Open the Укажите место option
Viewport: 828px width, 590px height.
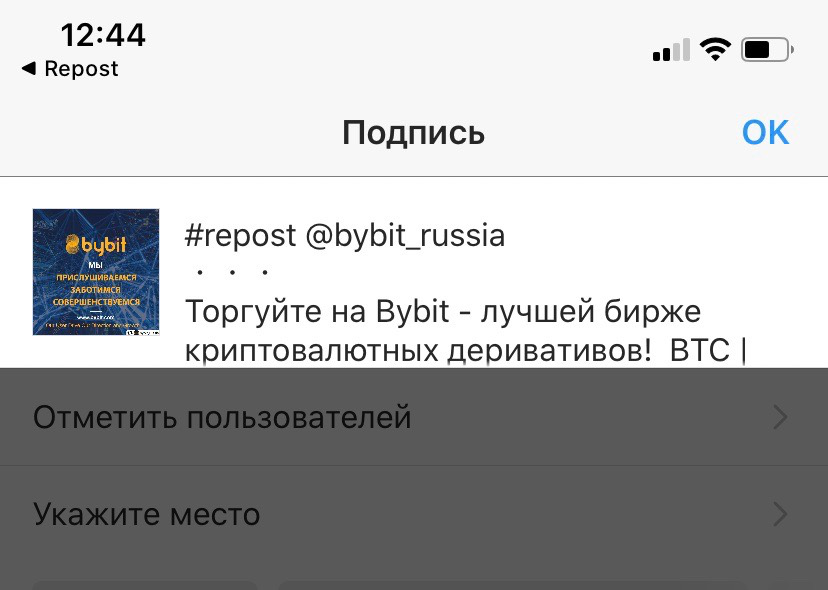[414, 514]
